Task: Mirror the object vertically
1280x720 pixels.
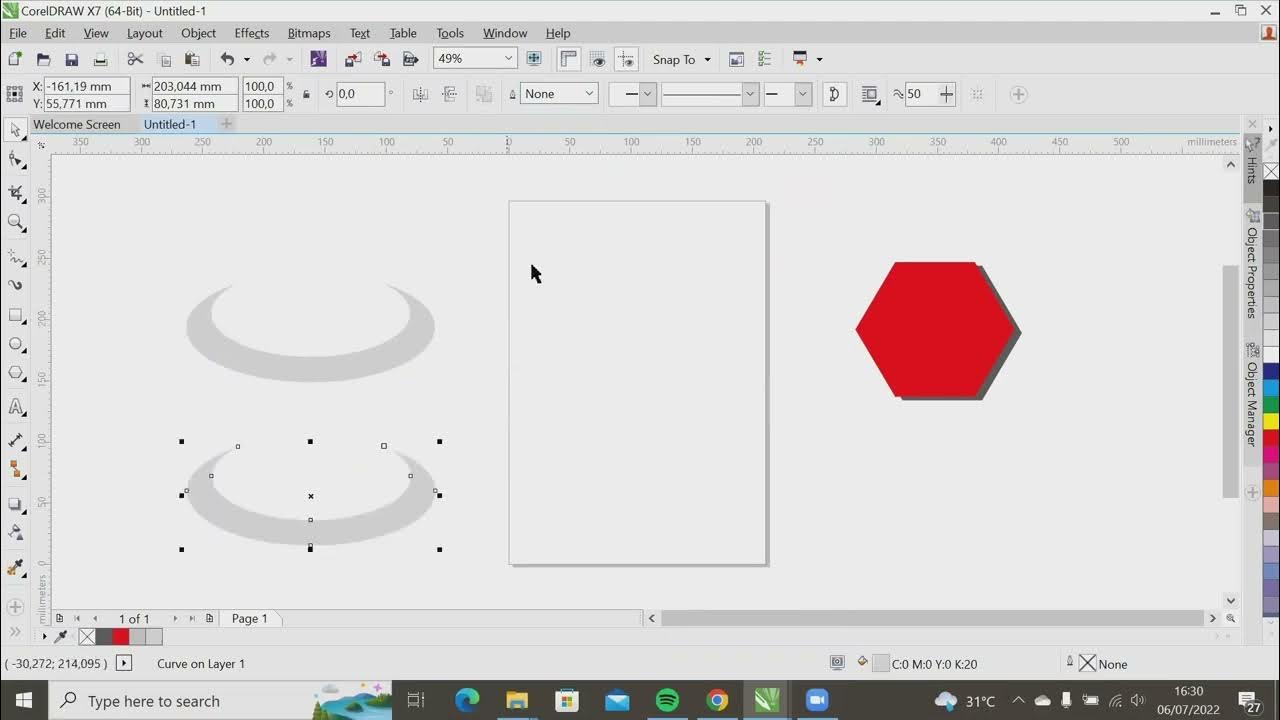Action: tap(450, 94)
